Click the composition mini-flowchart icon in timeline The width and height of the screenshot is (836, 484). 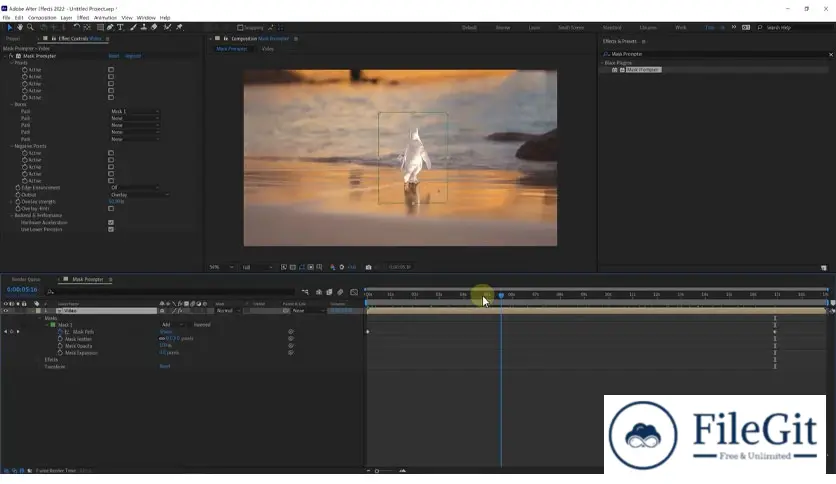pos(305,292)
